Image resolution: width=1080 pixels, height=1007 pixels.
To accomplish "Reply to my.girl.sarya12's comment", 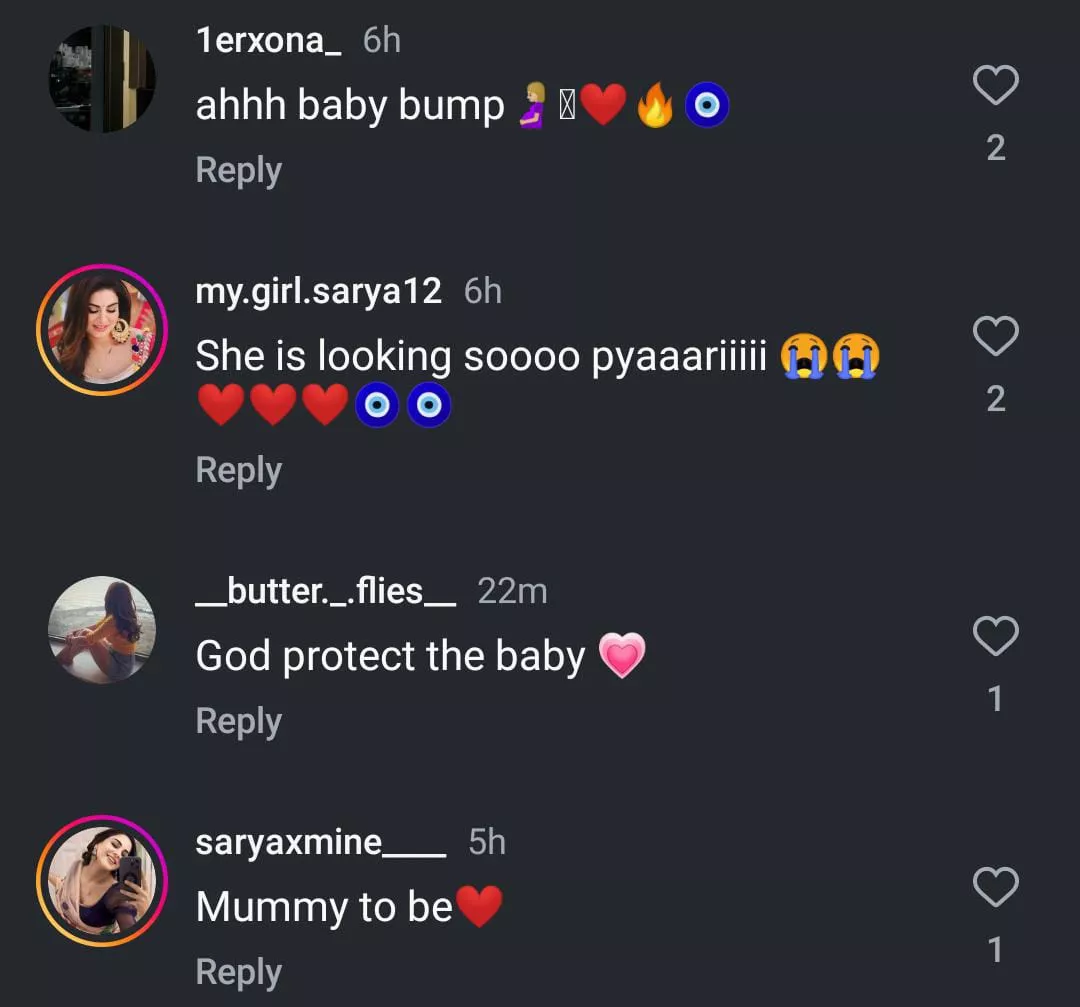I will coord(238,470).
